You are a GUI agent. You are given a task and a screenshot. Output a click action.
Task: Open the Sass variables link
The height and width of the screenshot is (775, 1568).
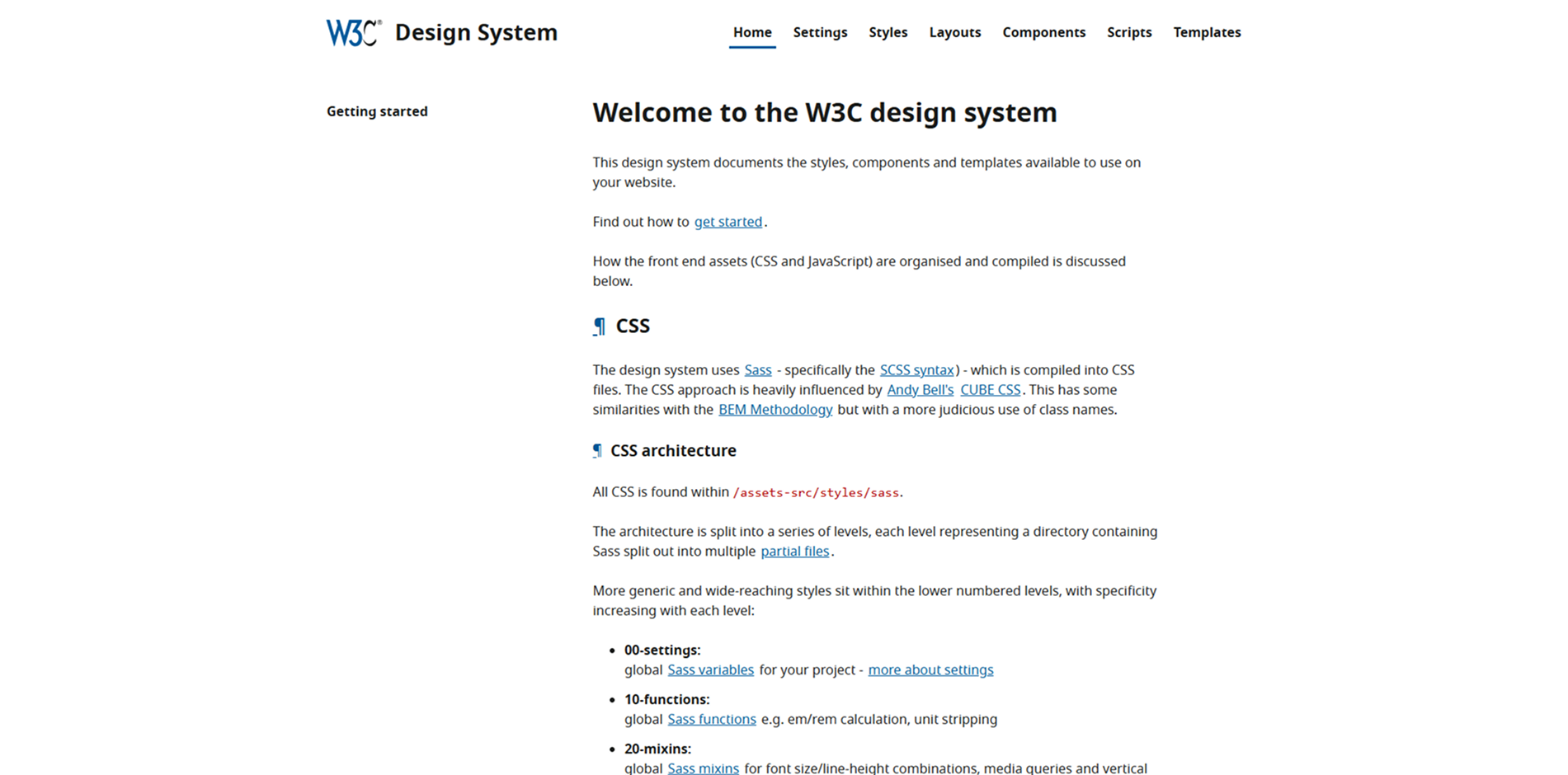pos(711,670)
